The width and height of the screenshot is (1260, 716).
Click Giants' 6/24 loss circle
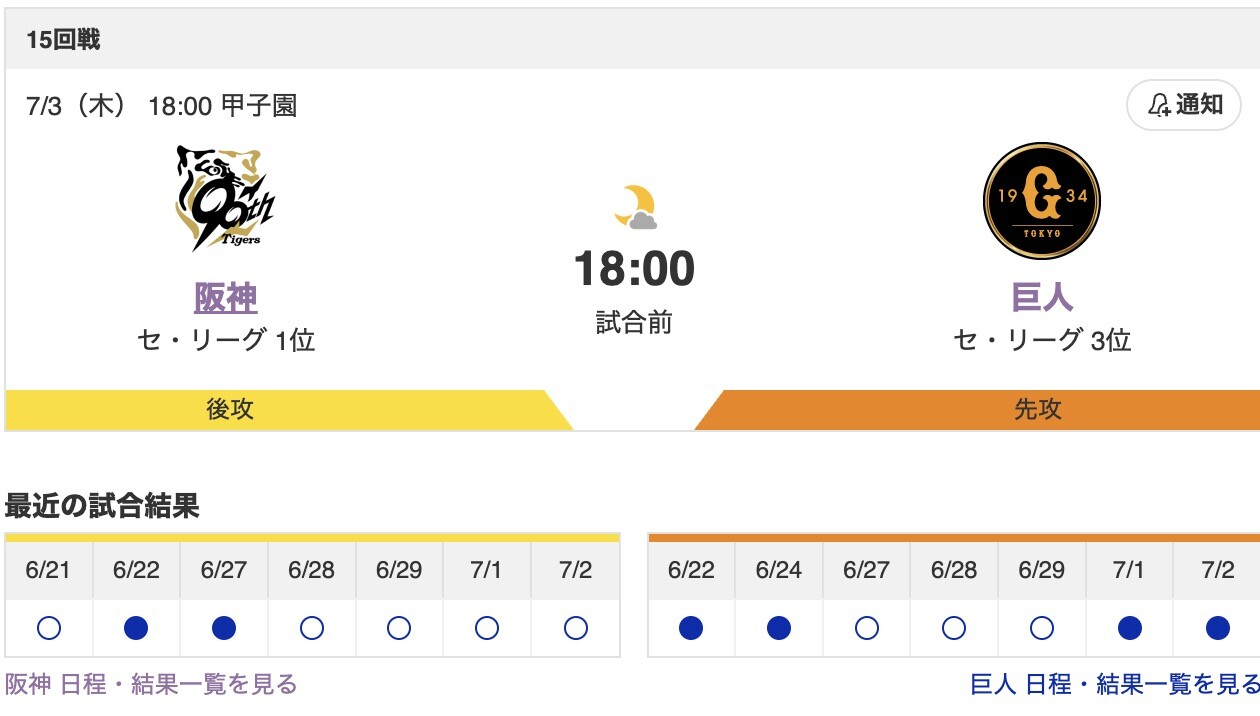point(779,628)
